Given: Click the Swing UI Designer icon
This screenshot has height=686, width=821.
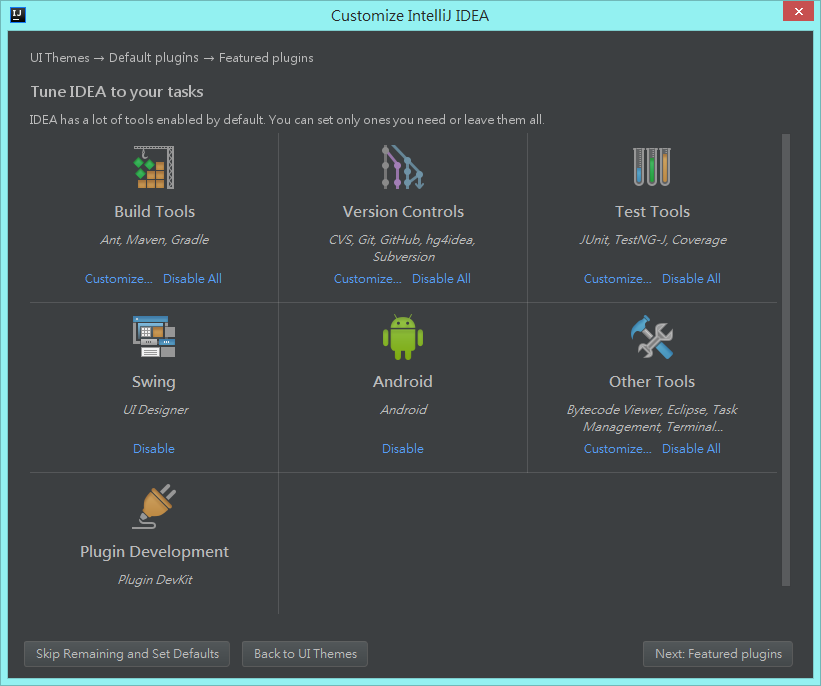Looking at the screenshot, I should click(x=154, y=337).
